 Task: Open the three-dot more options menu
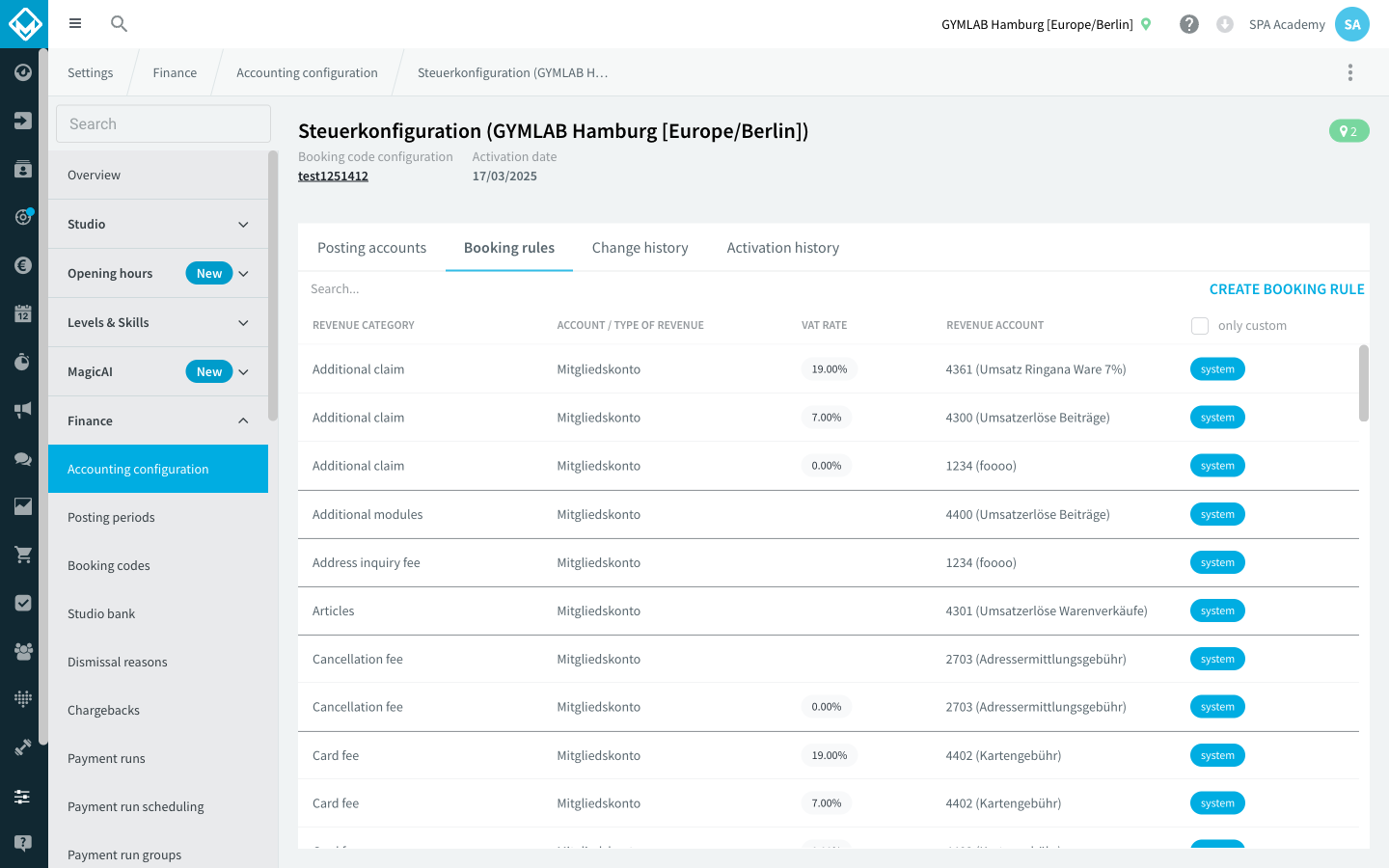point(1350,72)
